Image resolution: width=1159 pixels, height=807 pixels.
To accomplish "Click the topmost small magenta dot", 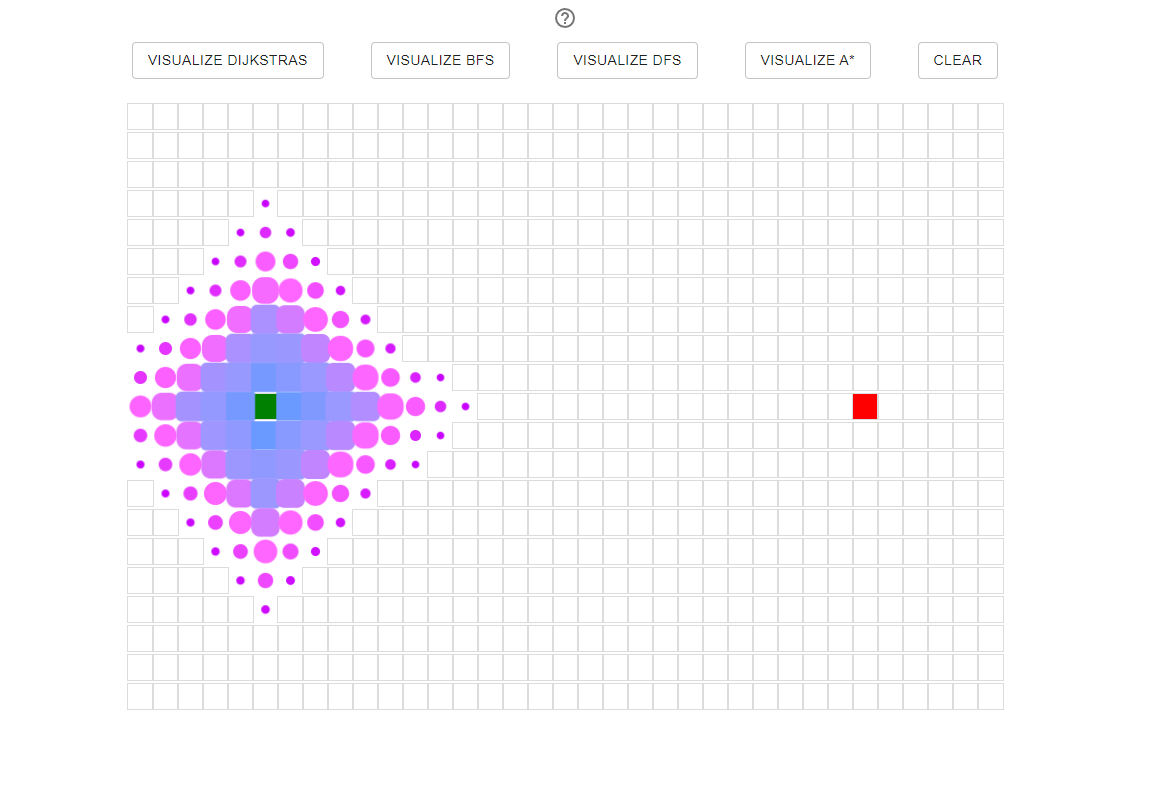I will [265, 203].
